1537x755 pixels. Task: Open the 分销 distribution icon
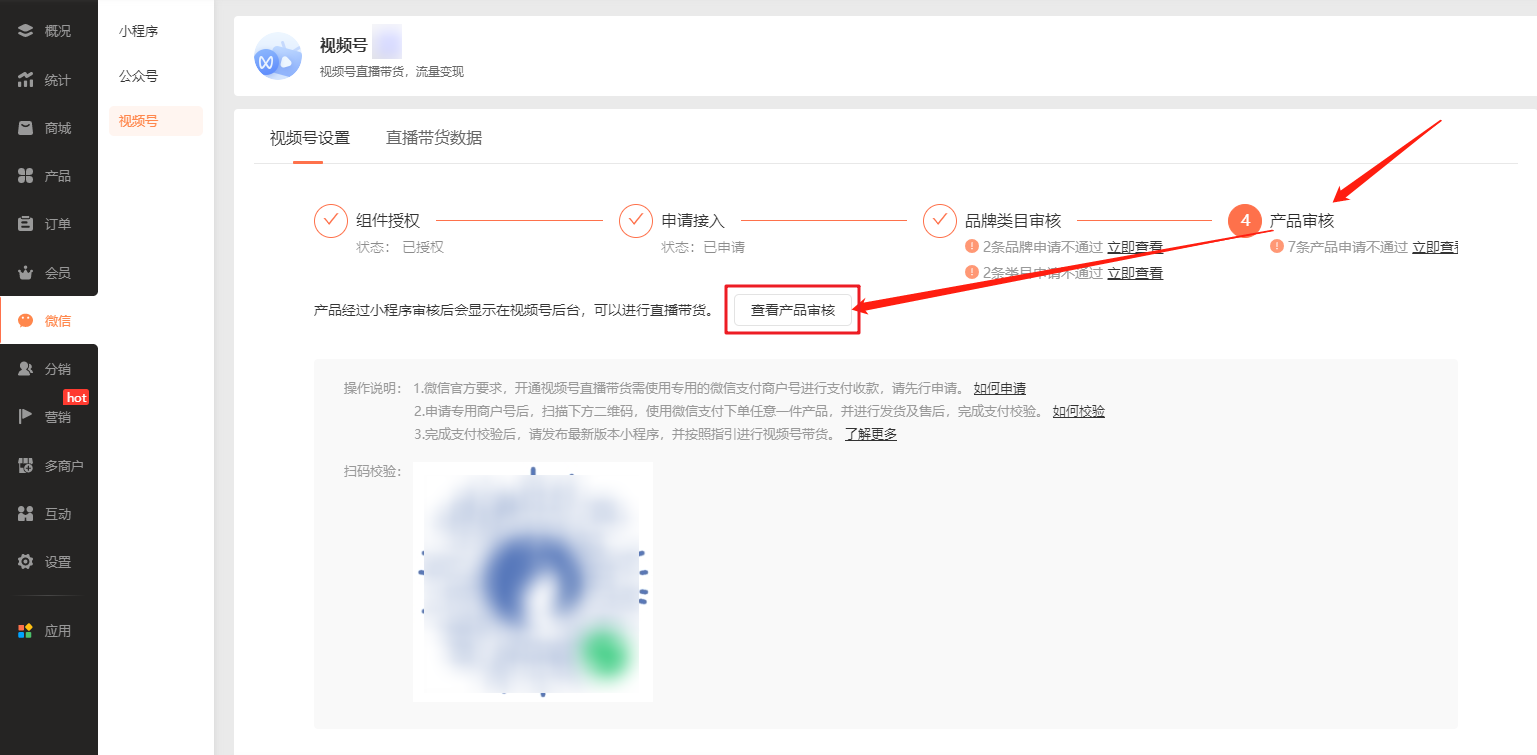[26, 369]
